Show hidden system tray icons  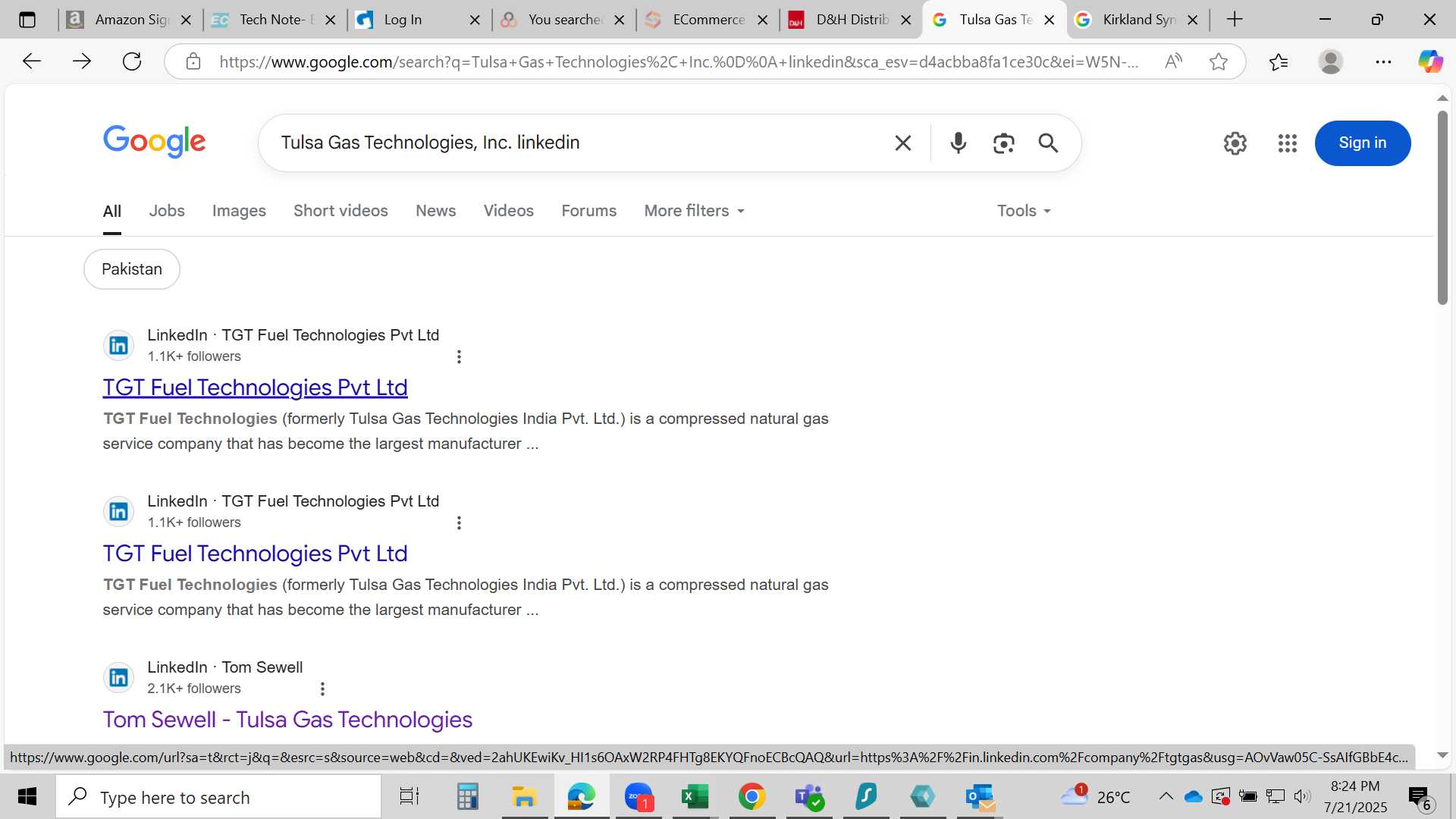(1166, 796)
